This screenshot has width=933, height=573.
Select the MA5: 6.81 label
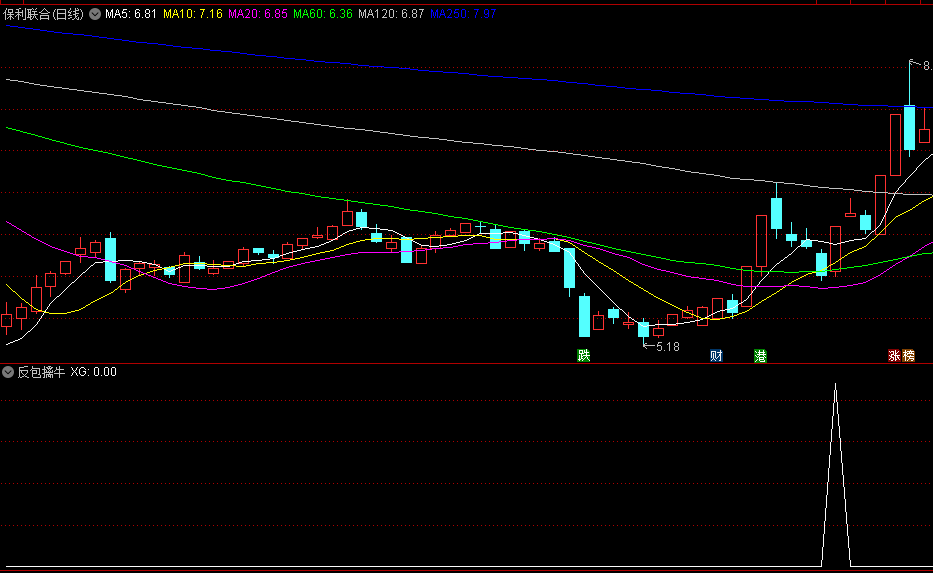pyautogui.click(x=130, y=14)
